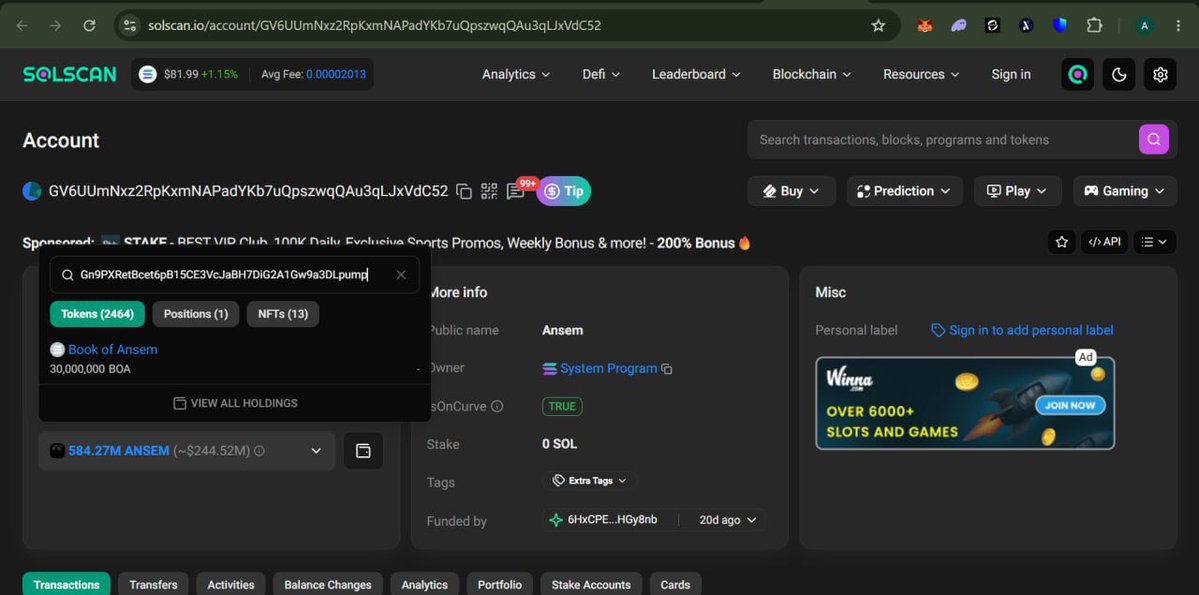The height and width of the screenshot is (595, 1199).
Task: Open the Resources menu
Action: pyautogui.click(x=921, y=74)
